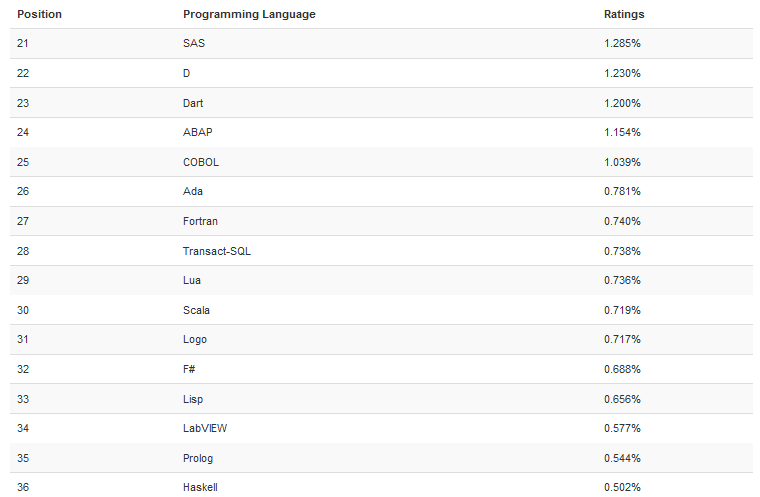
Task: Click the Prolog language name
Action: pos(198,459)
